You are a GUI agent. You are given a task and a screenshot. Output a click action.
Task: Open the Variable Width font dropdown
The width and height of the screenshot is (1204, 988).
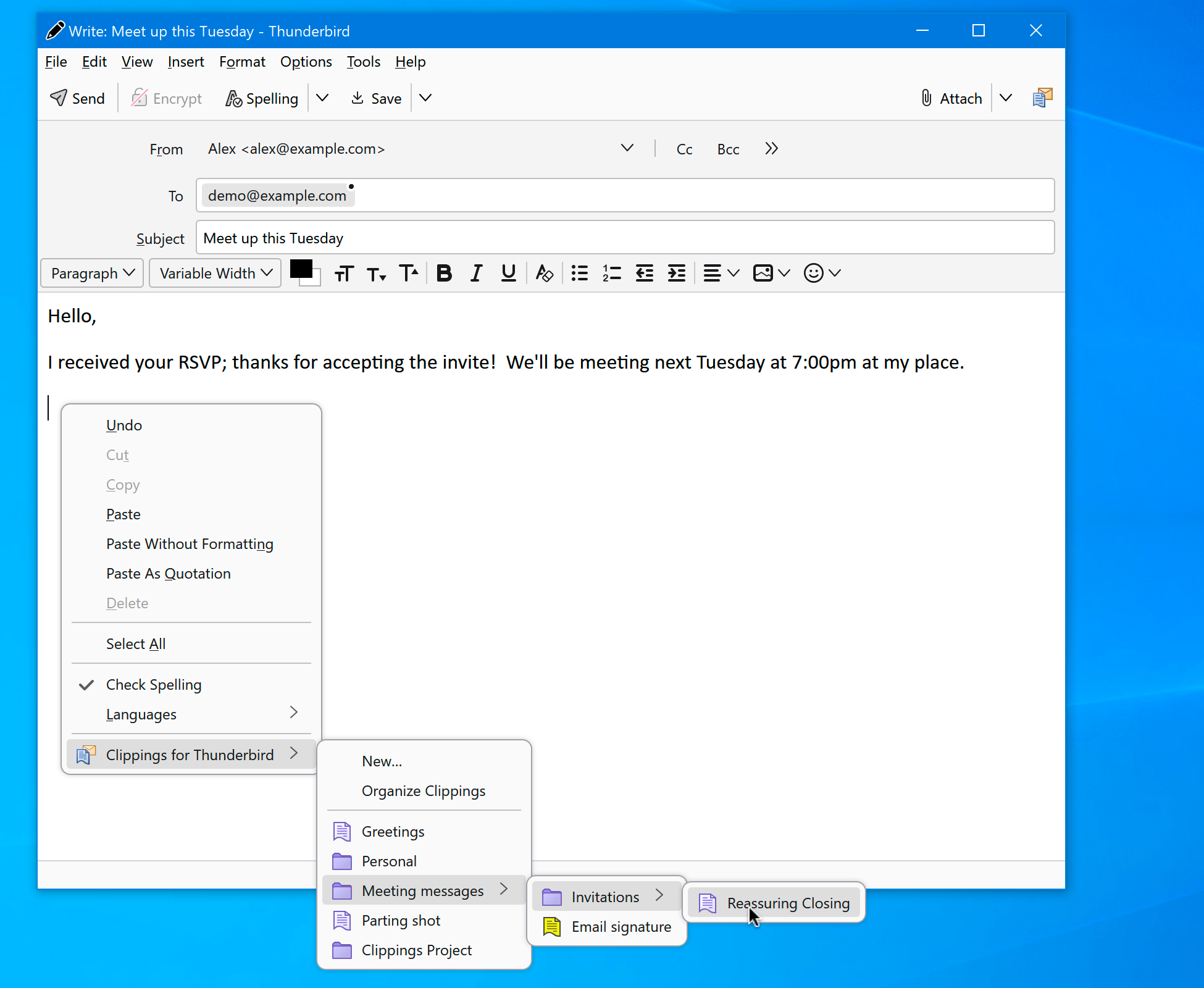tap(214, 273)
